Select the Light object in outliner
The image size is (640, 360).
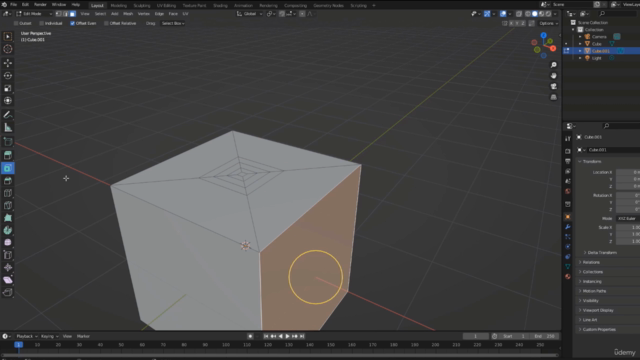[597, 58]
